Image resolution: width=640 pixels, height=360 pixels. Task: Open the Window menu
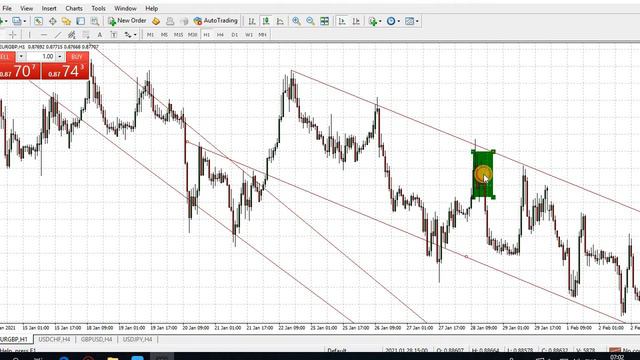pyautogui.click(x=125, y=8)
